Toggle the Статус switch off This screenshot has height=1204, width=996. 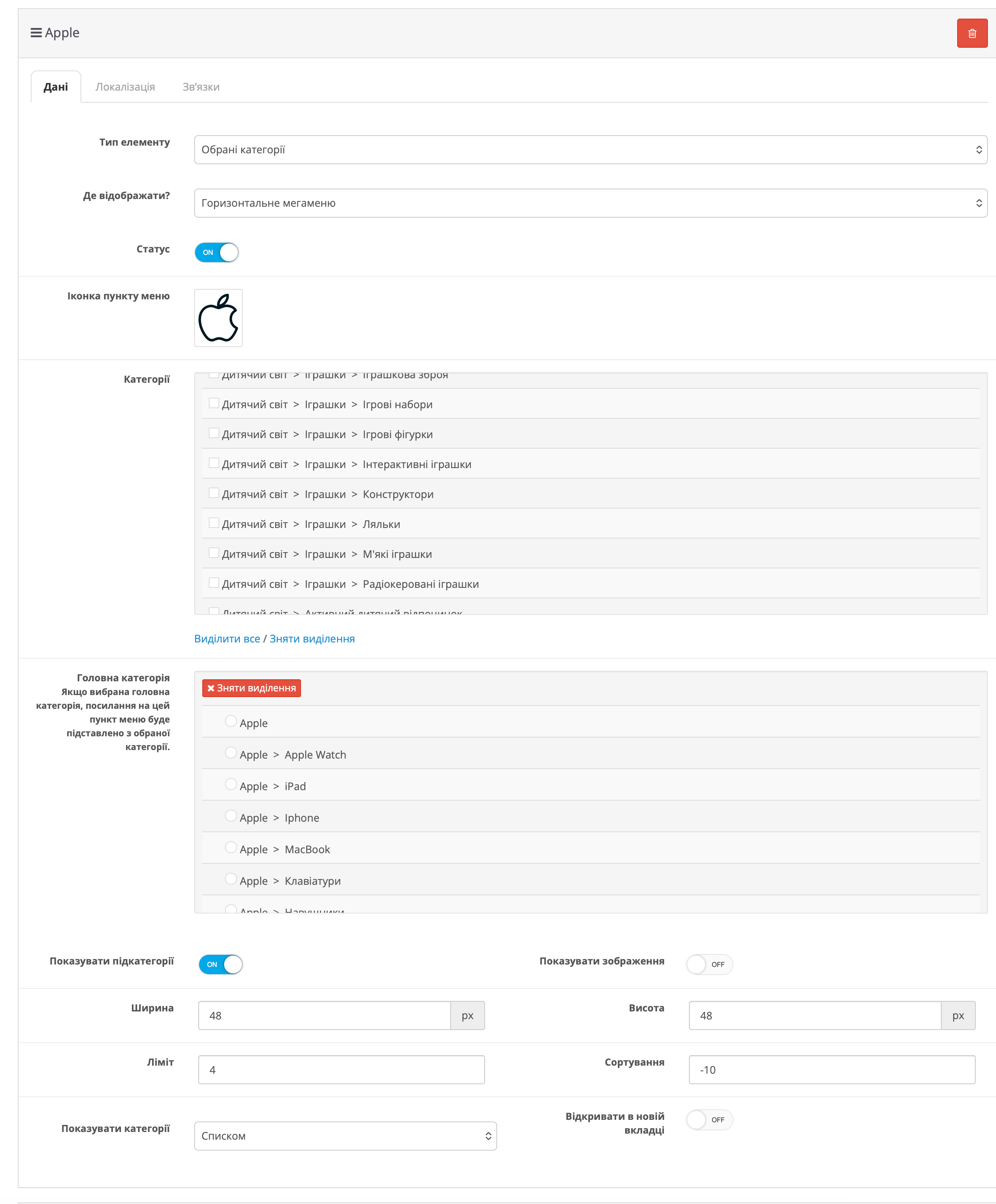tap(217, 252)
